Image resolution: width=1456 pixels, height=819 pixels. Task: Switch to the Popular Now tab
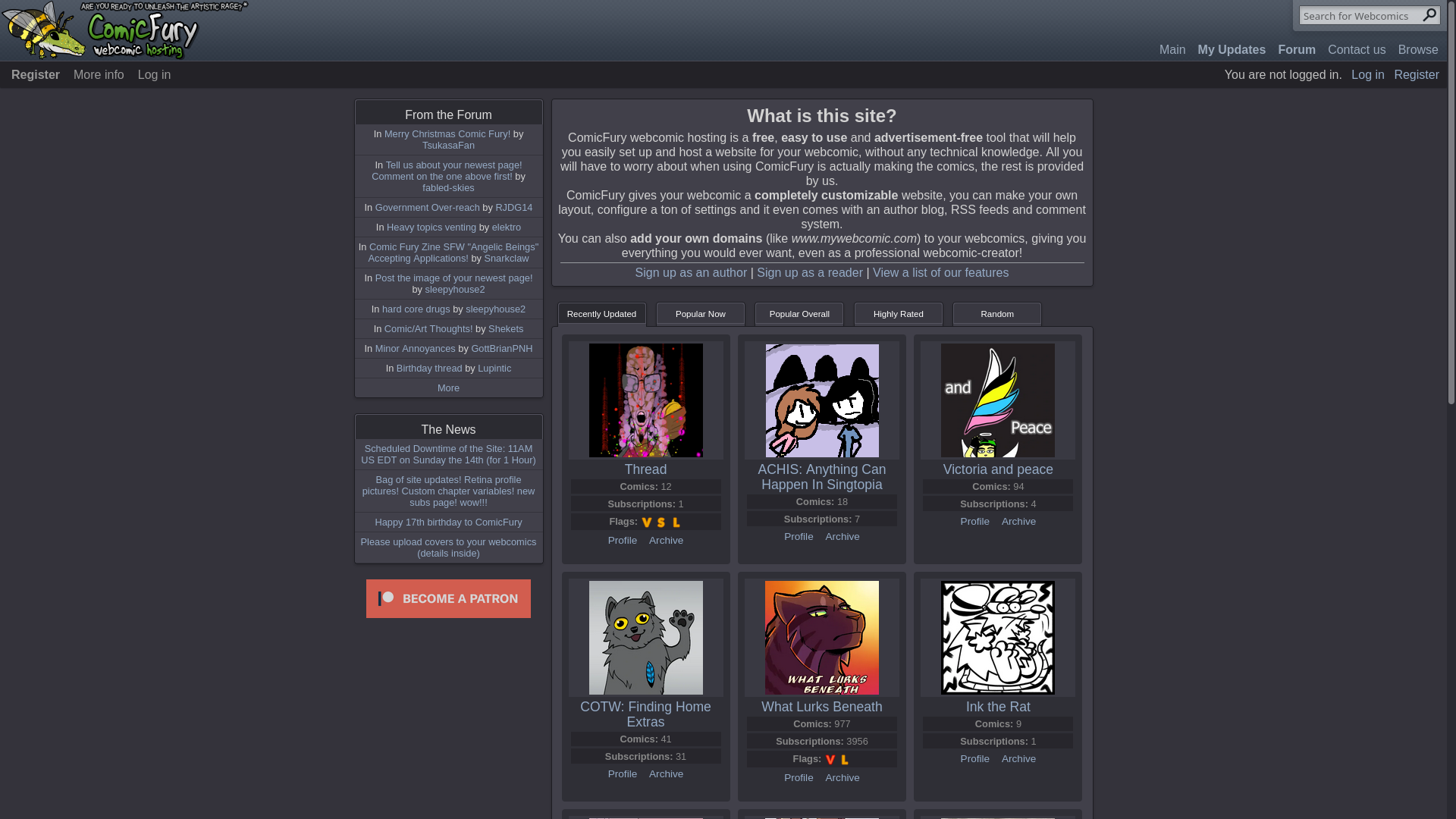tap(700, 314)
